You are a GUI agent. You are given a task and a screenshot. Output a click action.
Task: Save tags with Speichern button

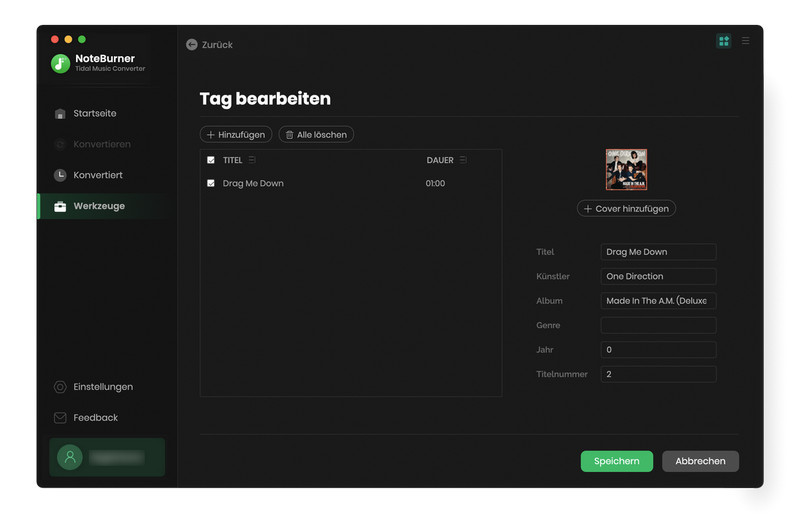tap(616, 461)
